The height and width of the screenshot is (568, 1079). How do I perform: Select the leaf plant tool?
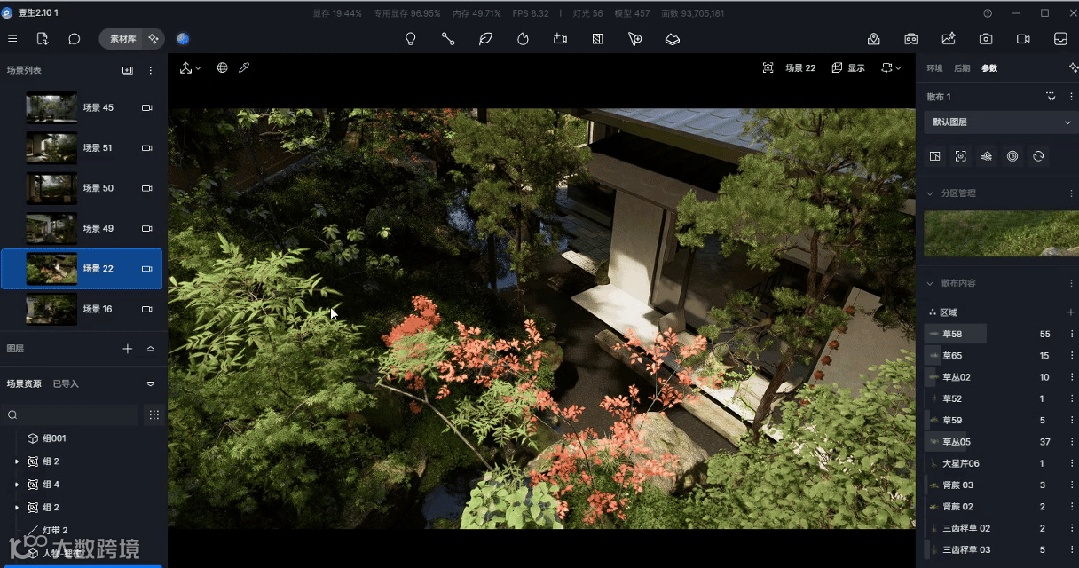pyautogui.click(x=485, y=39)
